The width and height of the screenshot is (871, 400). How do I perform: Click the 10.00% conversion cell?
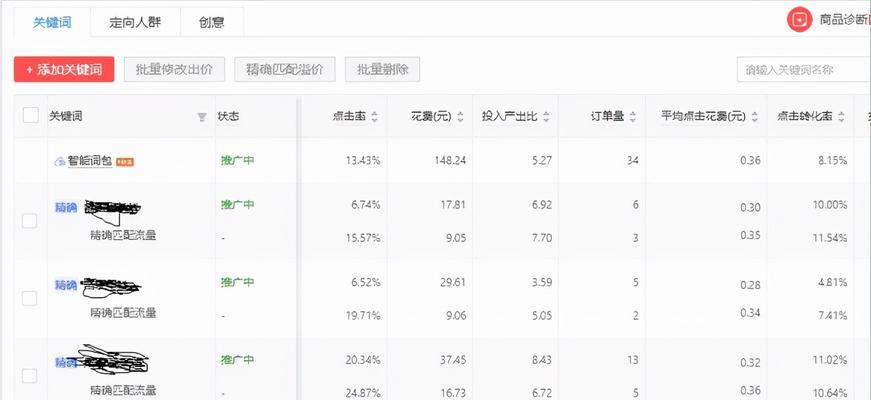(x=830, y=205)
